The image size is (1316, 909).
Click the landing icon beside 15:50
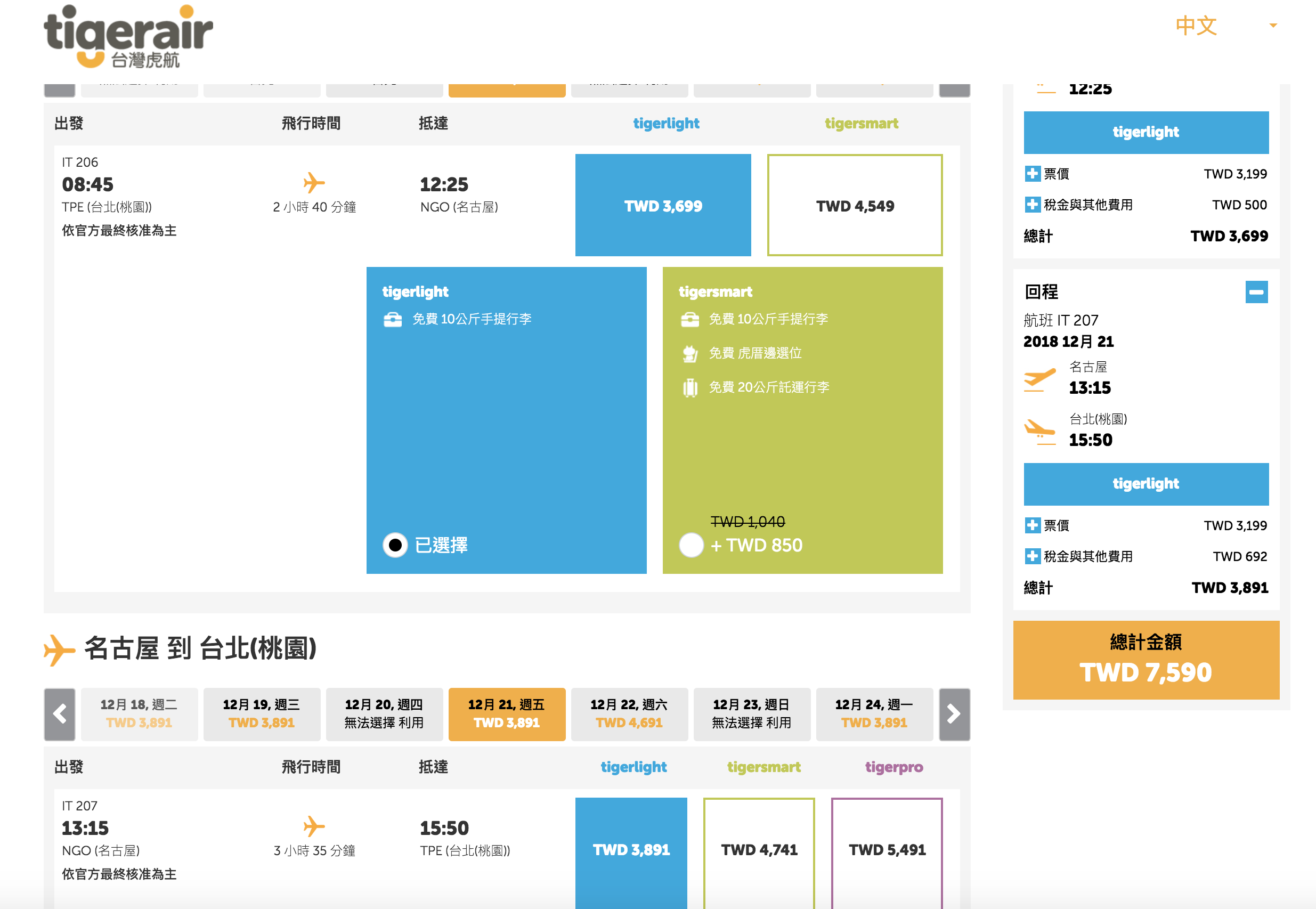tap(1040, 432)
